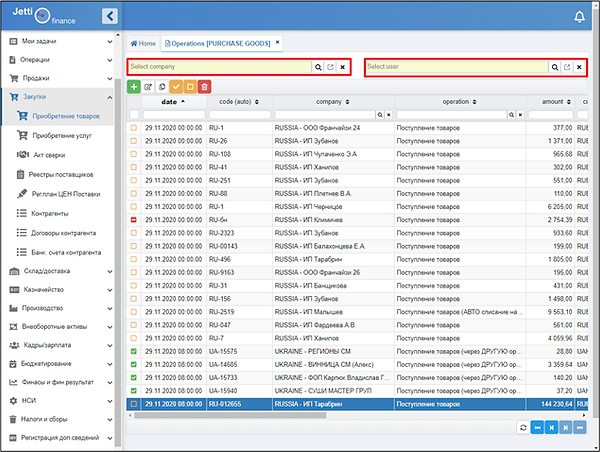Search in the company column filter
This screenshot has height=452, width=600.
[380, 114]
